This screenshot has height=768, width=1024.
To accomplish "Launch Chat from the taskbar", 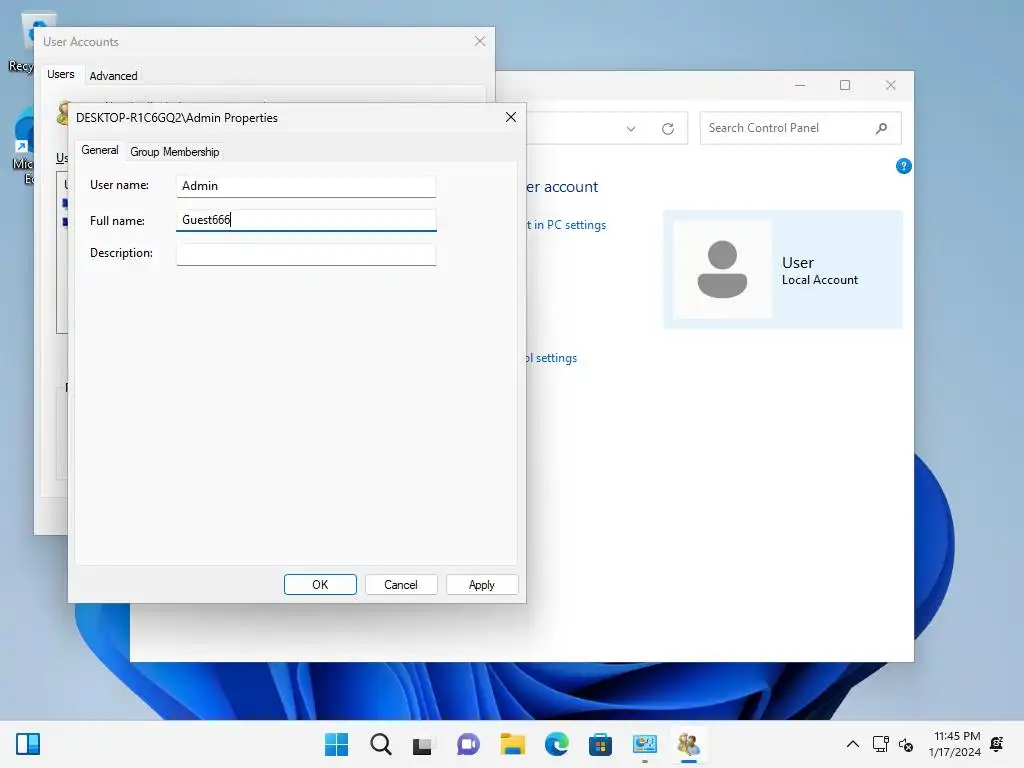I will coord(468,744).
